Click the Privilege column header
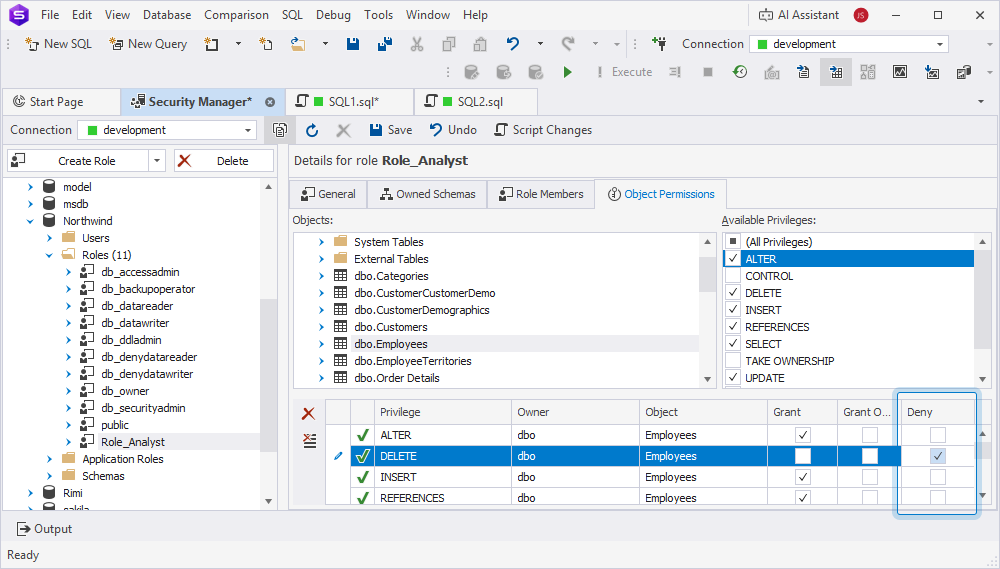The width and height of the screenshot is (1000, 569). [x=443, y=412]
